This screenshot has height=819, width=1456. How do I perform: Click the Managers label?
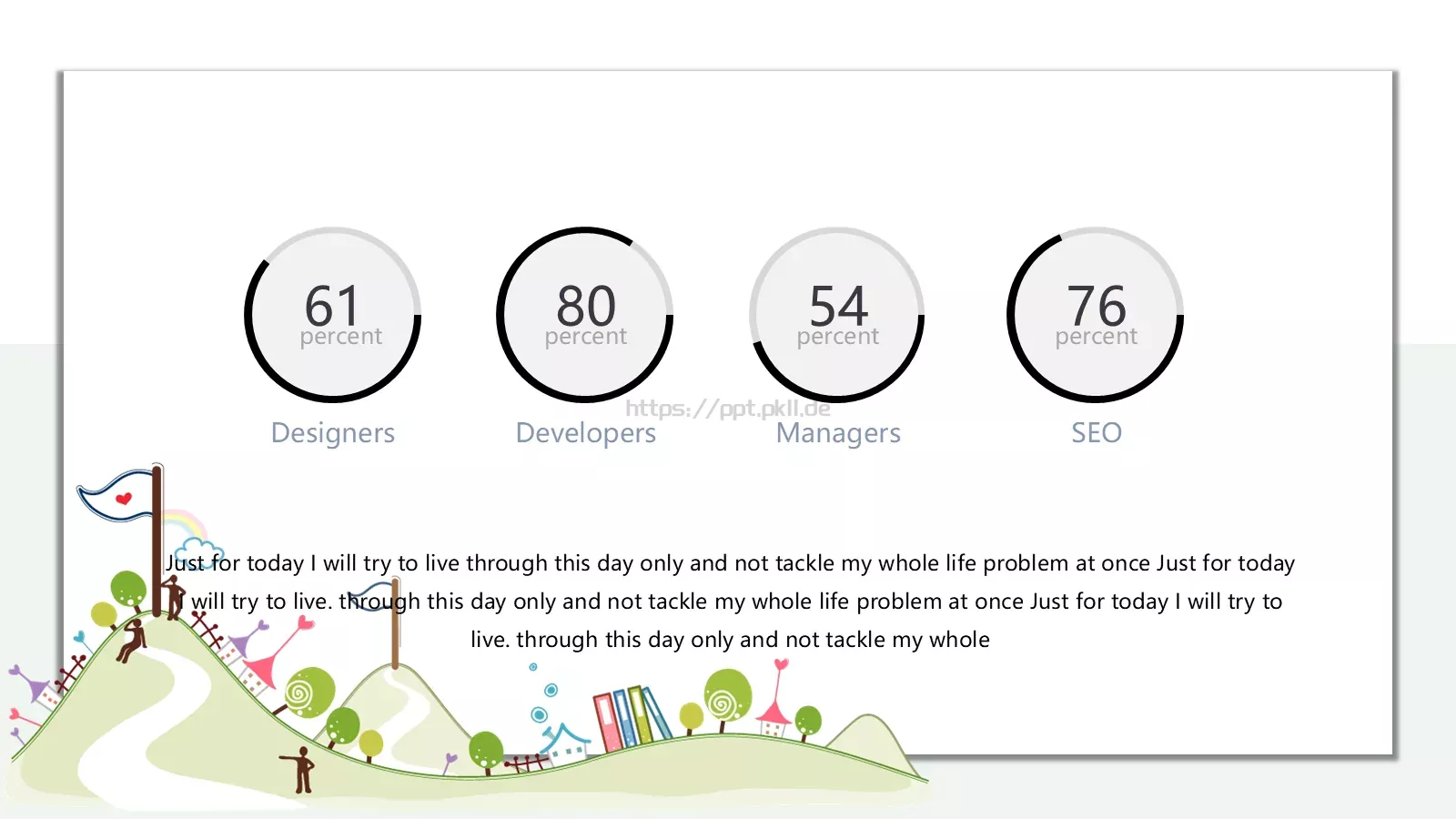838,433
